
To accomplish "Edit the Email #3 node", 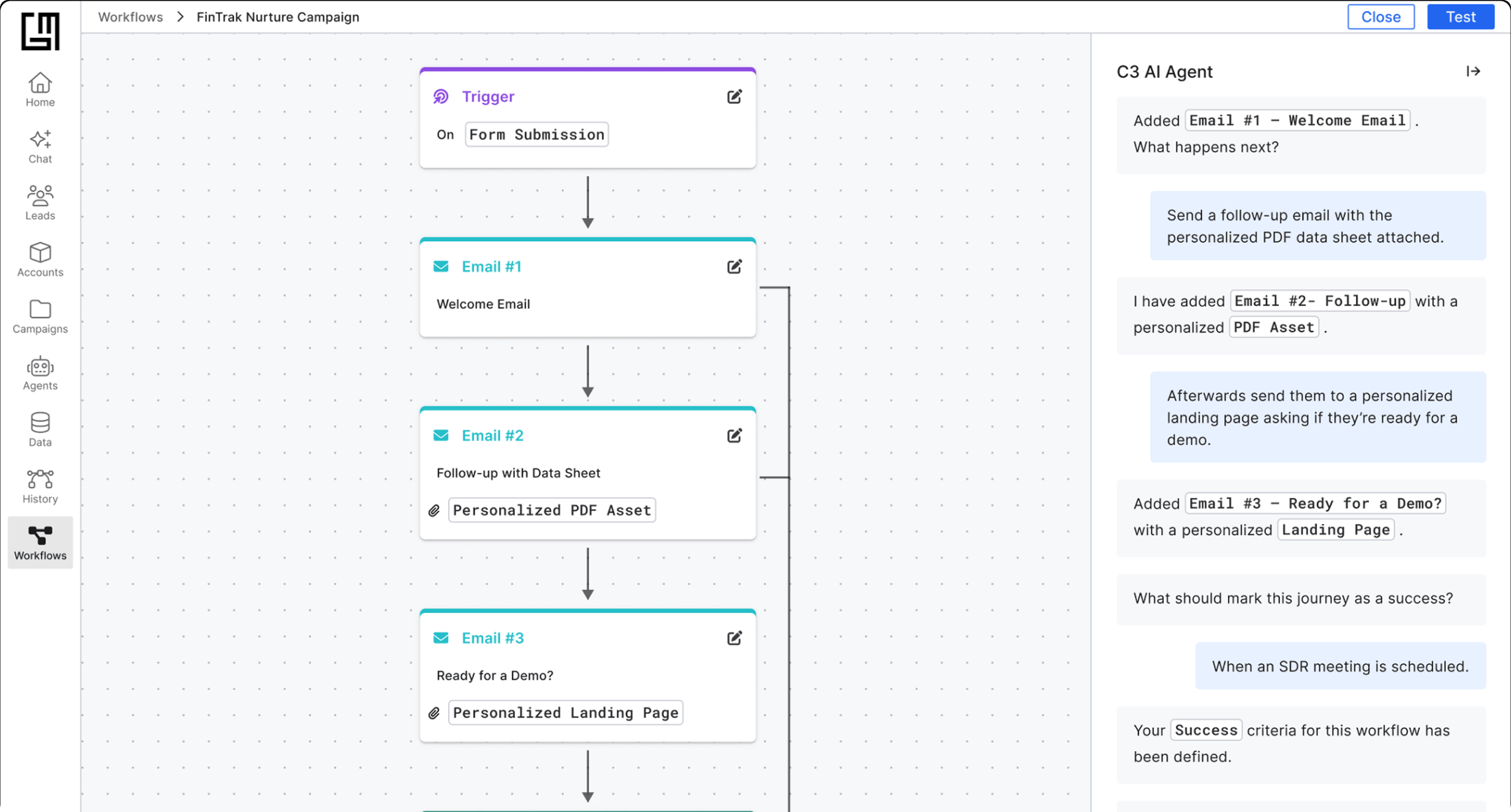I will 734,638.
